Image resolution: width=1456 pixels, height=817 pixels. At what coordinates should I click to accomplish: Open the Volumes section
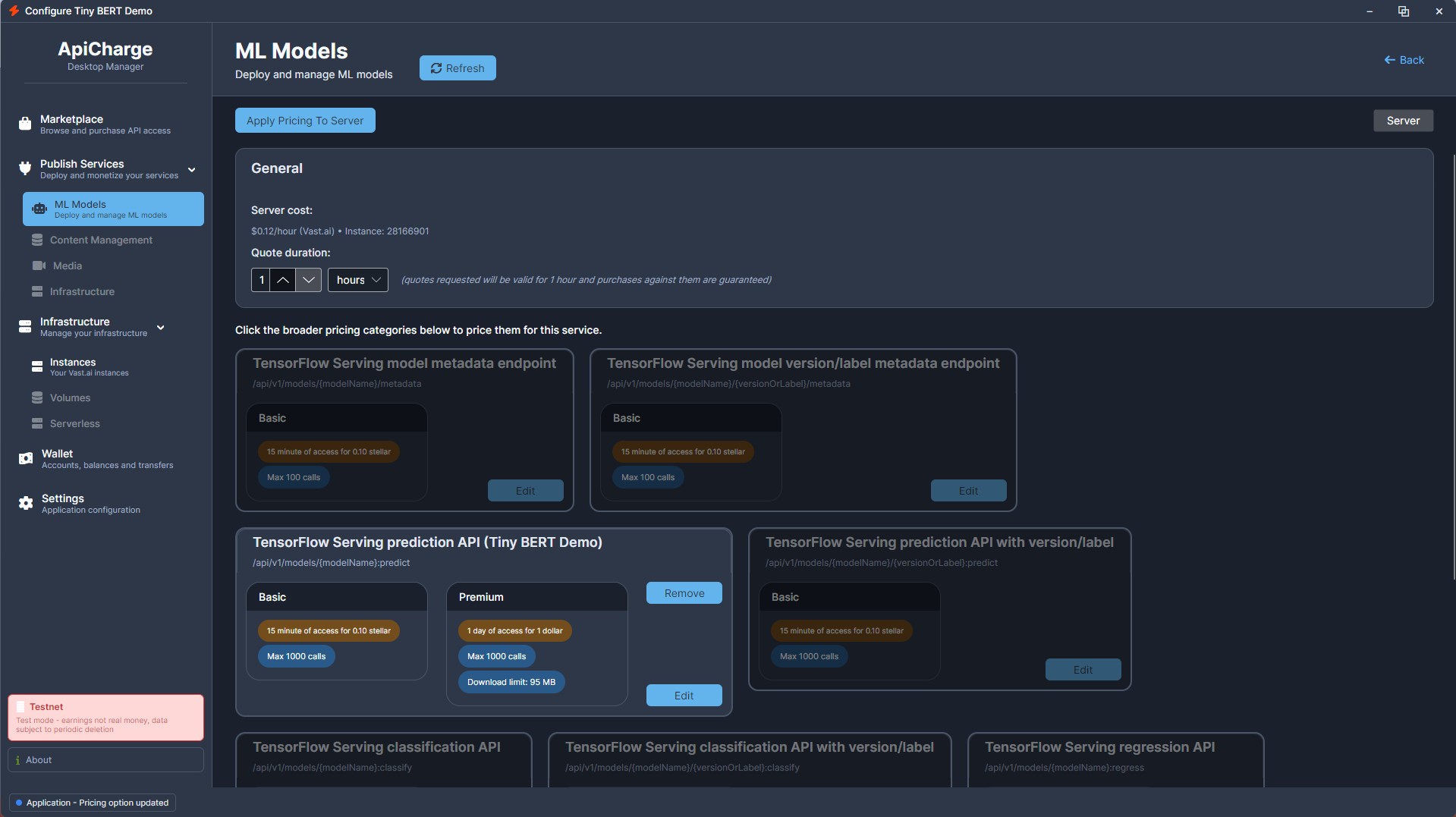click(71, 397)
